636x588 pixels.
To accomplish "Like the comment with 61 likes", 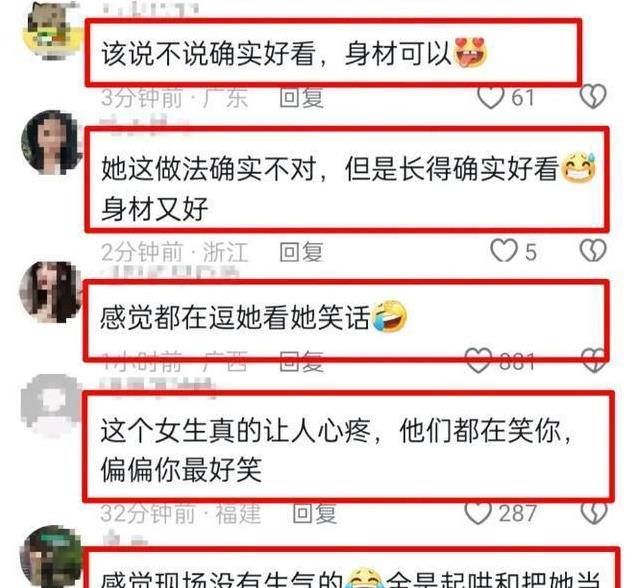I will pos(491,97).
